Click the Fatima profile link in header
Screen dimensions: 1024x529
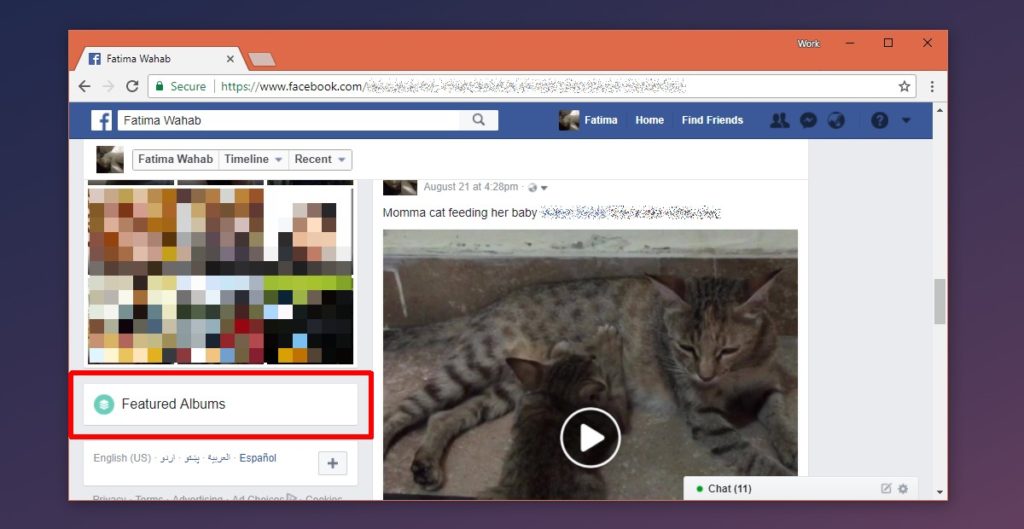coord(588,120)
